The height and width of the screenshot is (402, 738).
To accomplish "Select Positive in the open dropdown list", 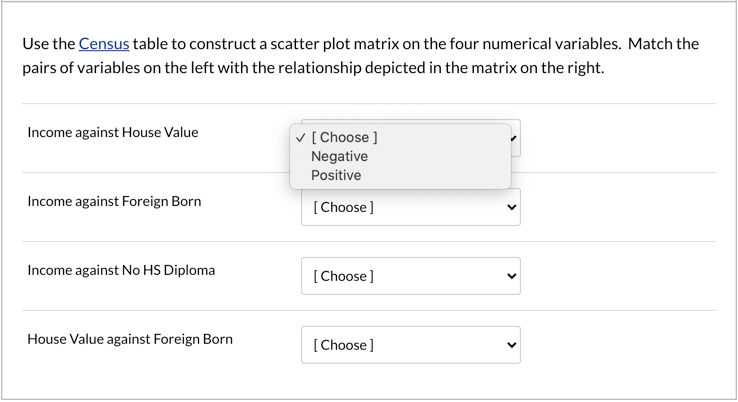I will (x=336, y=175).
